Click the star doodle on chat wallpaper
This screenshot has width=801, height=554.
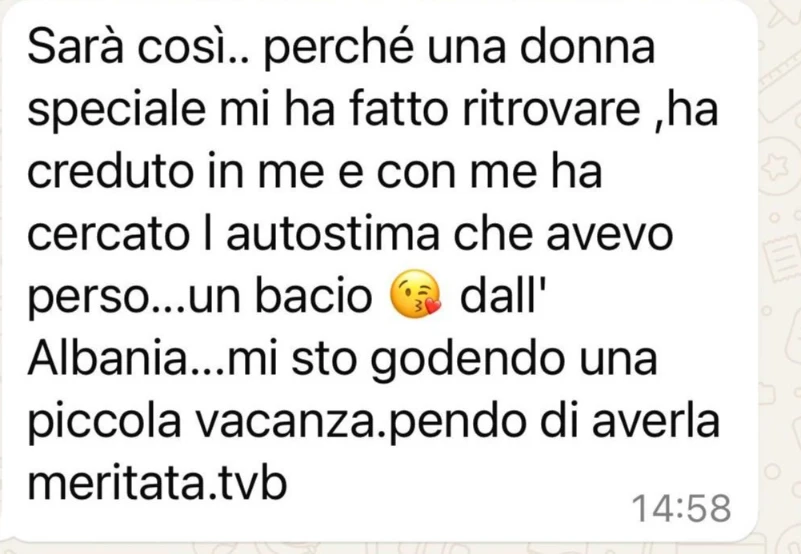772,168
